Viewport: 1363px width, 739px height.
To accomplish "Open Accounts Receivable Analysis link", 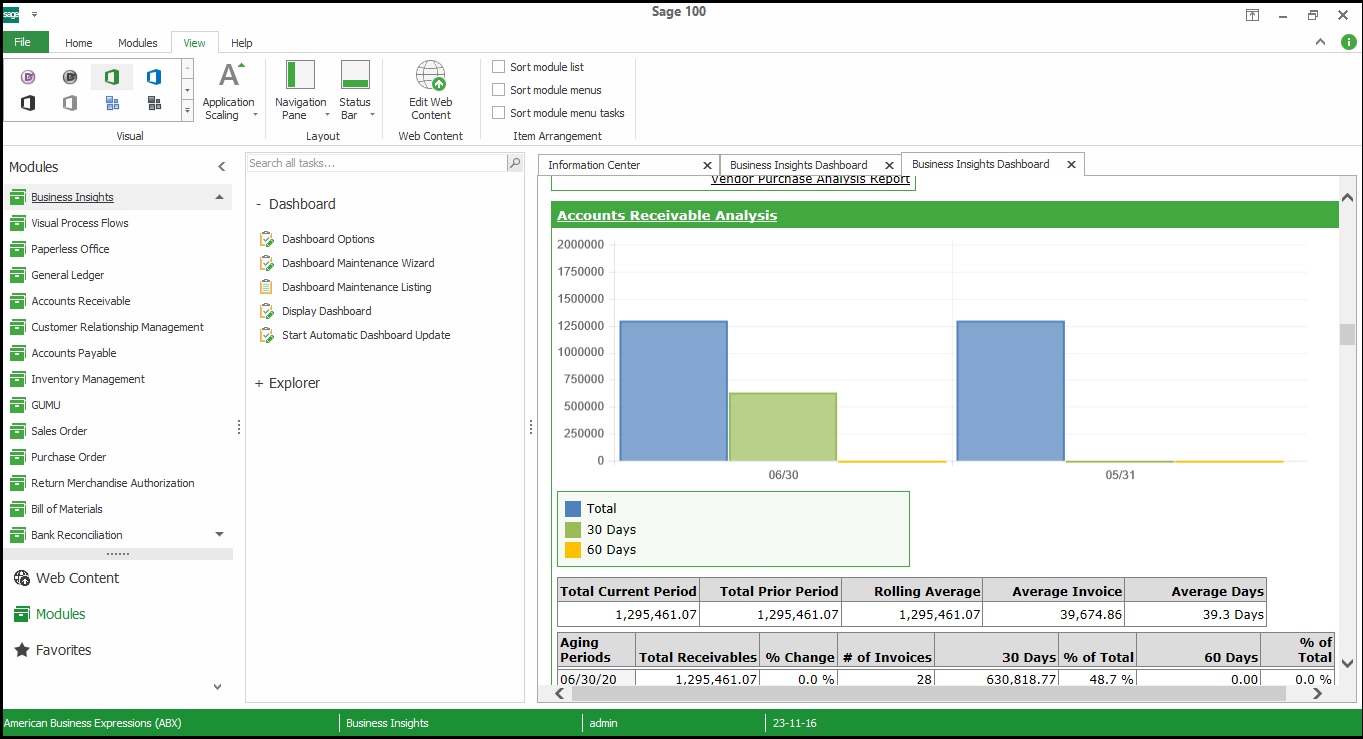I will (667, 215).
